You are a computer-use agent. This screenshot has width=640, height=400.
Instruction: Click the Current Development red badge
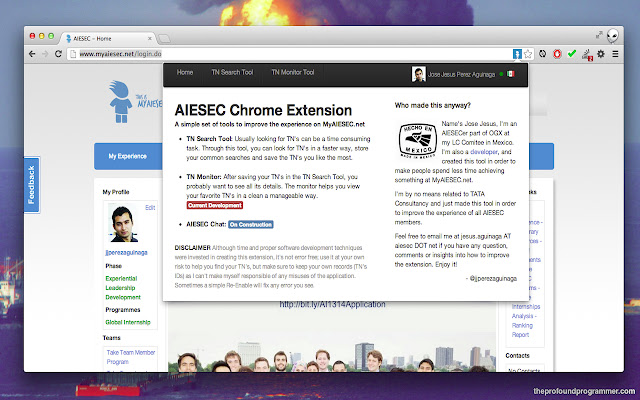[x=215, y=205]
